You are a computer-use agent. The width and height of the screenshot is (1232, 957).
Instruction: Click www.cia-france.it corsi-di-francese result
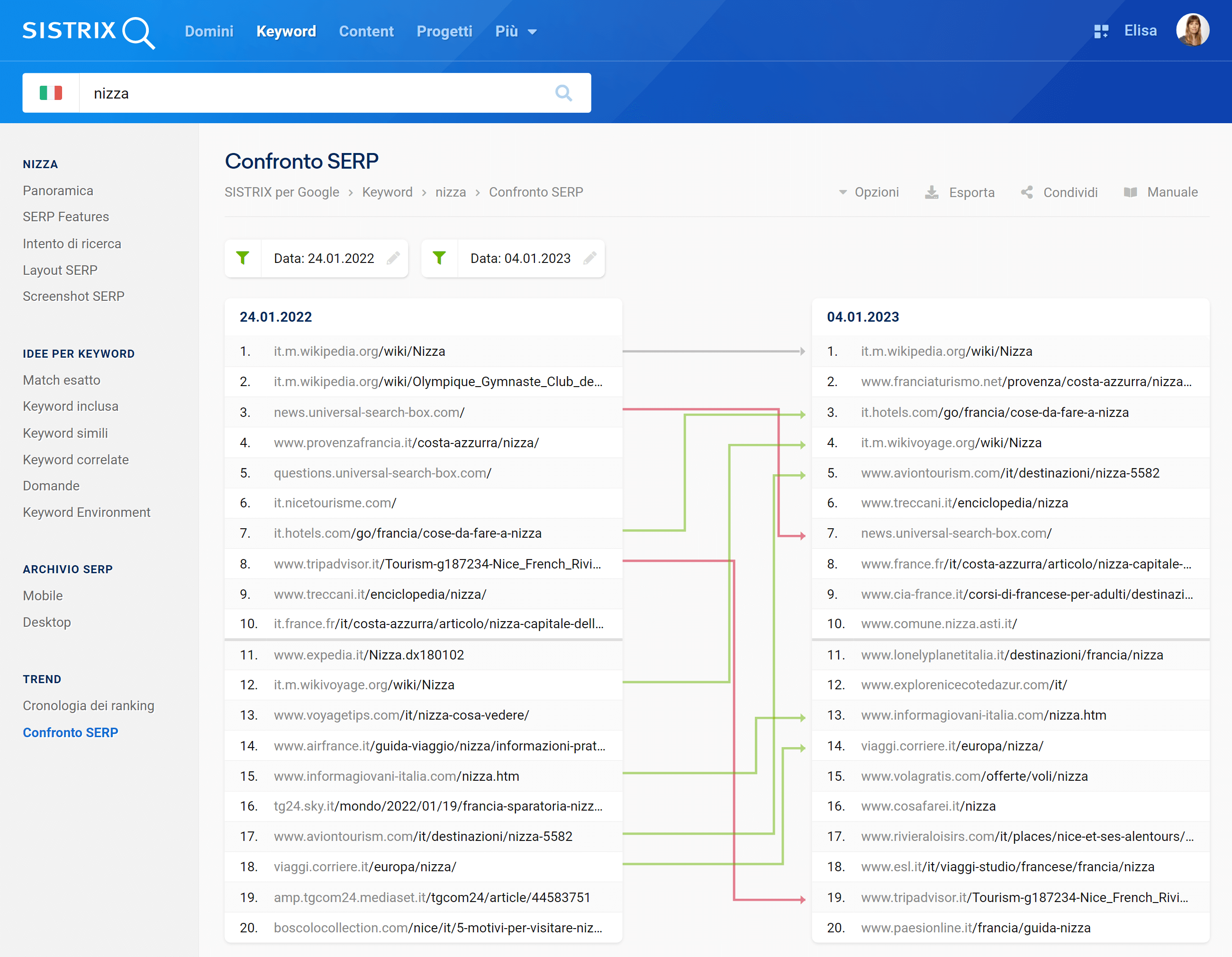(1027, 595)
